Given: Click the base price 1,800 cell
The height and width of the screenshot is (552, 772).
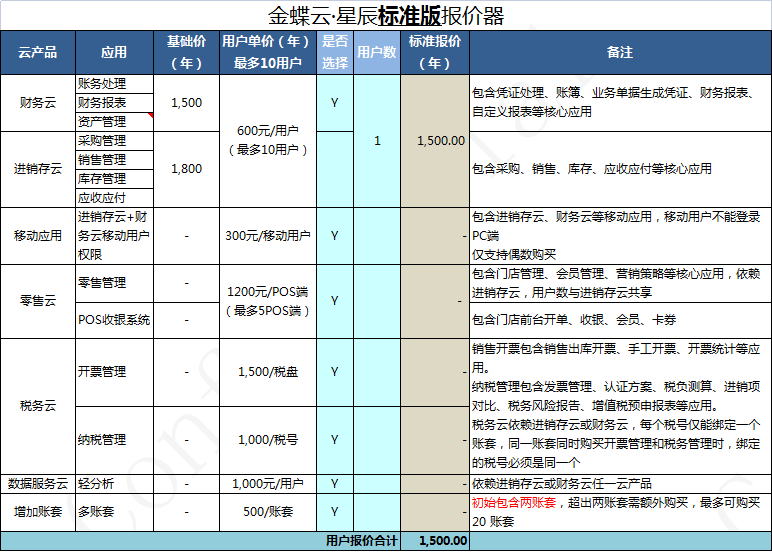Looking at the screenshot, I should tap(187, 169).
